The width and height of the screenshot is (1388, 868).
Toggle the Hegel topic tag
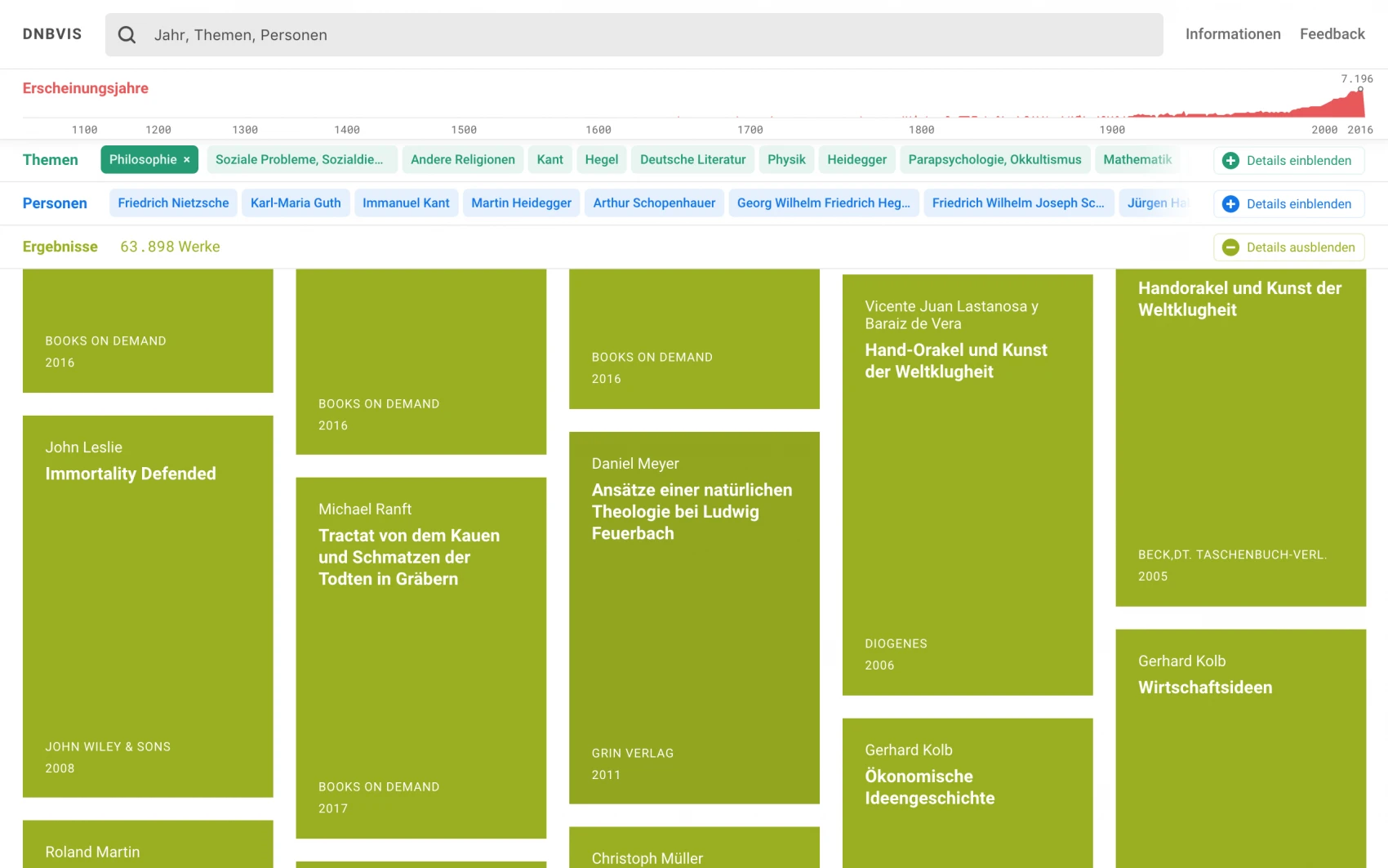601,160
